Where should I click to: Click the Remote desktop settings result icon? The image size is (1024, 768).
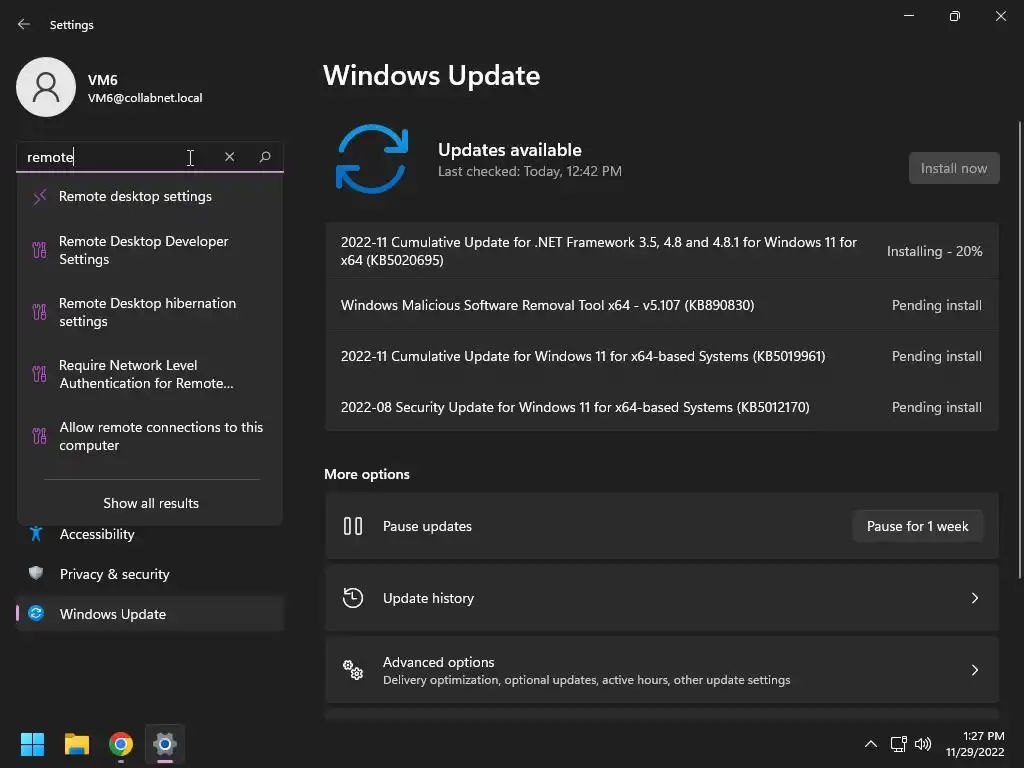pos(39,197)
